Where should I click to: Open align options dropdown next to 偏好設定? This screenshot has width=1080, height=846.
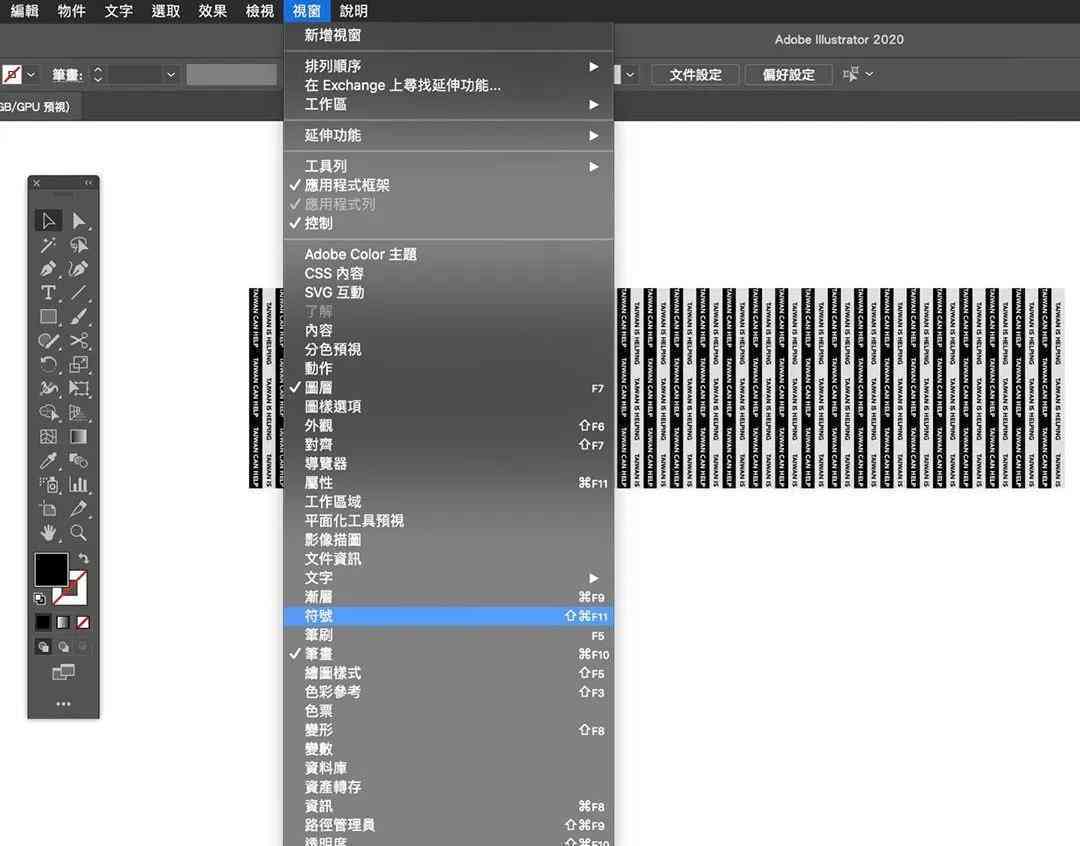[x=870, y=74]
